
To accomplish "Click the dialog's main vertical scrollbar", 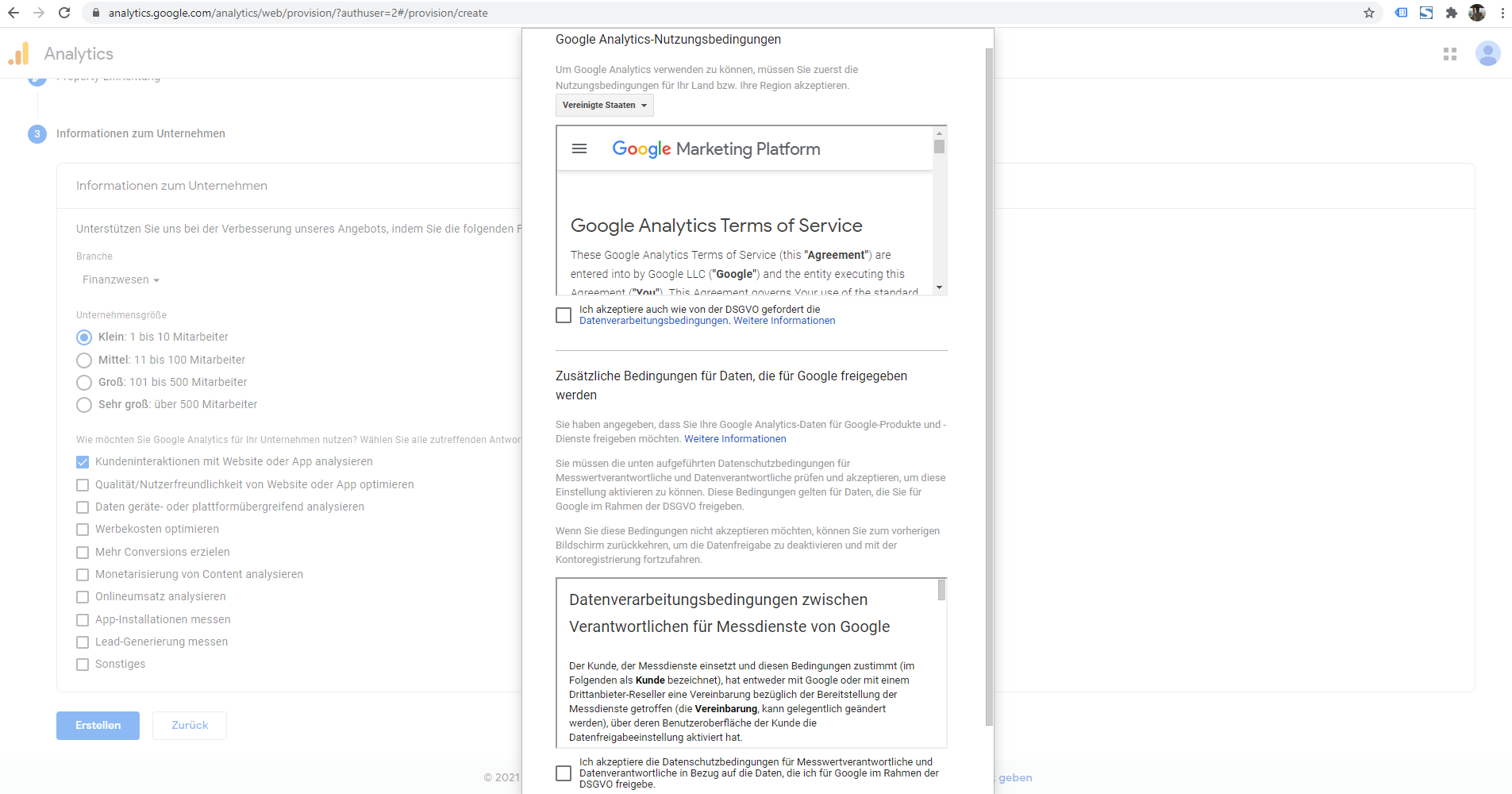I will pyautogui.click(x=989, y=387).
